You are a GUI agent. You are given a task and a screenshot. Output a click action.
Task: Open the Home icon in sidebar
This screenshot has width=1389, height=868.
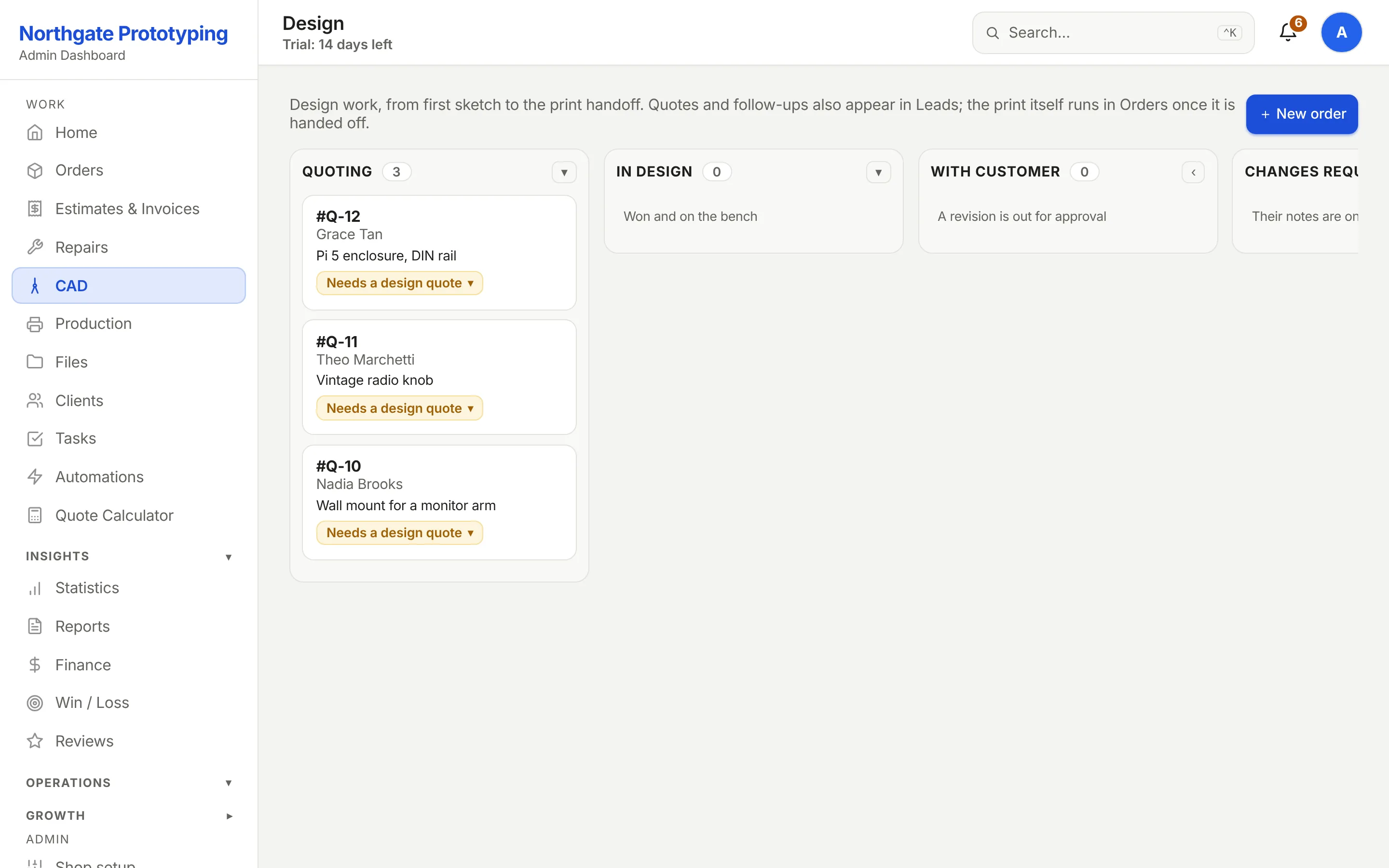35,133
